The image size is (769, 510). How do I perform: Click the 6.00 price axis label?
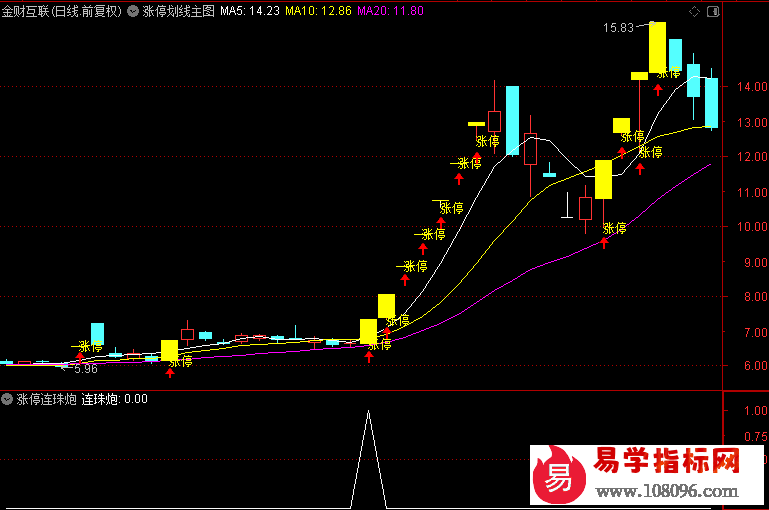[x=756, y=366]
